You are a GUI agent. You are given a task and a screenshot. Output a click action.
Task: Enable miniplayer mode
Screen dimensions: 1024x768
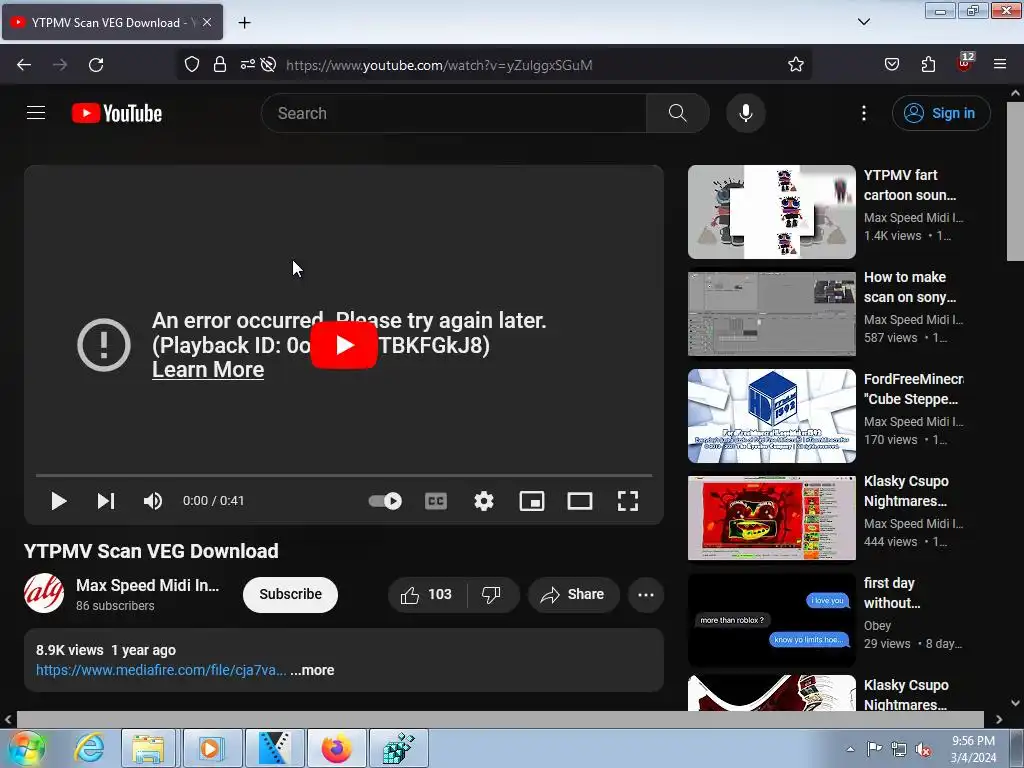[532, 501]
